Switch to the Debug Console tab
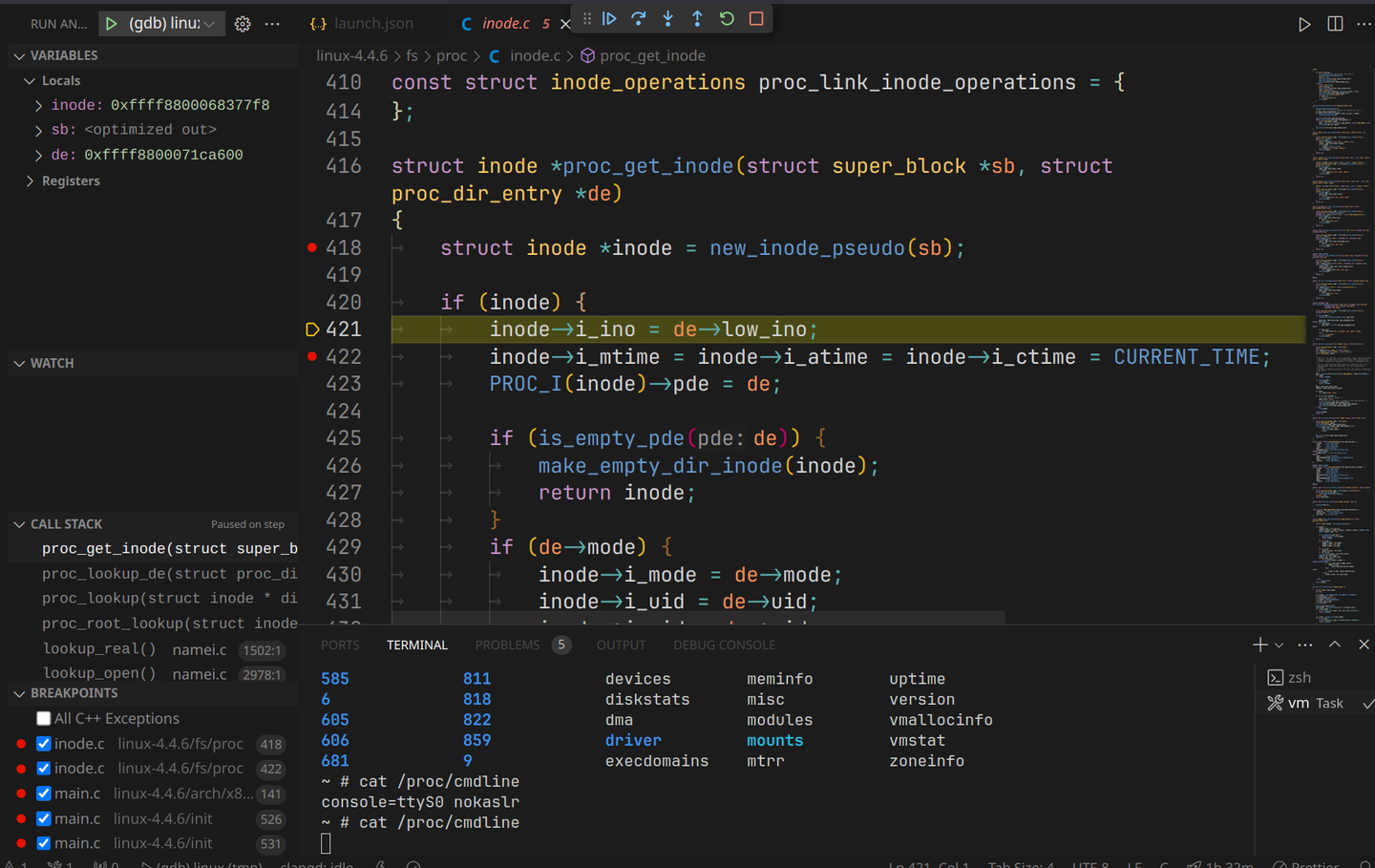 pos(724,646)
